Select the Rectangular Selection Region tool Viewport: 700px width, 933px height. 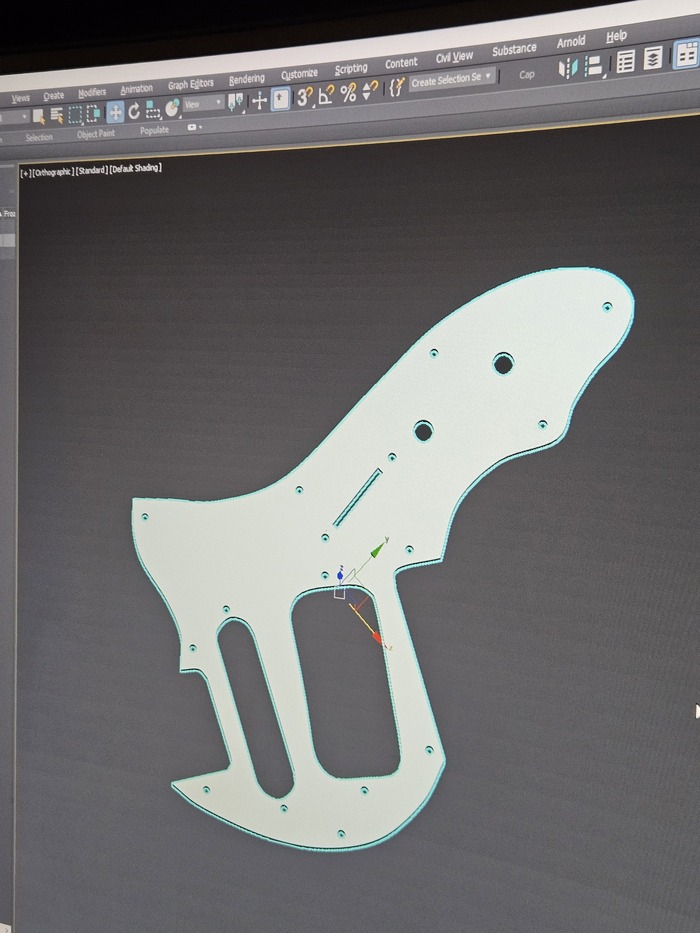point(76,114)
